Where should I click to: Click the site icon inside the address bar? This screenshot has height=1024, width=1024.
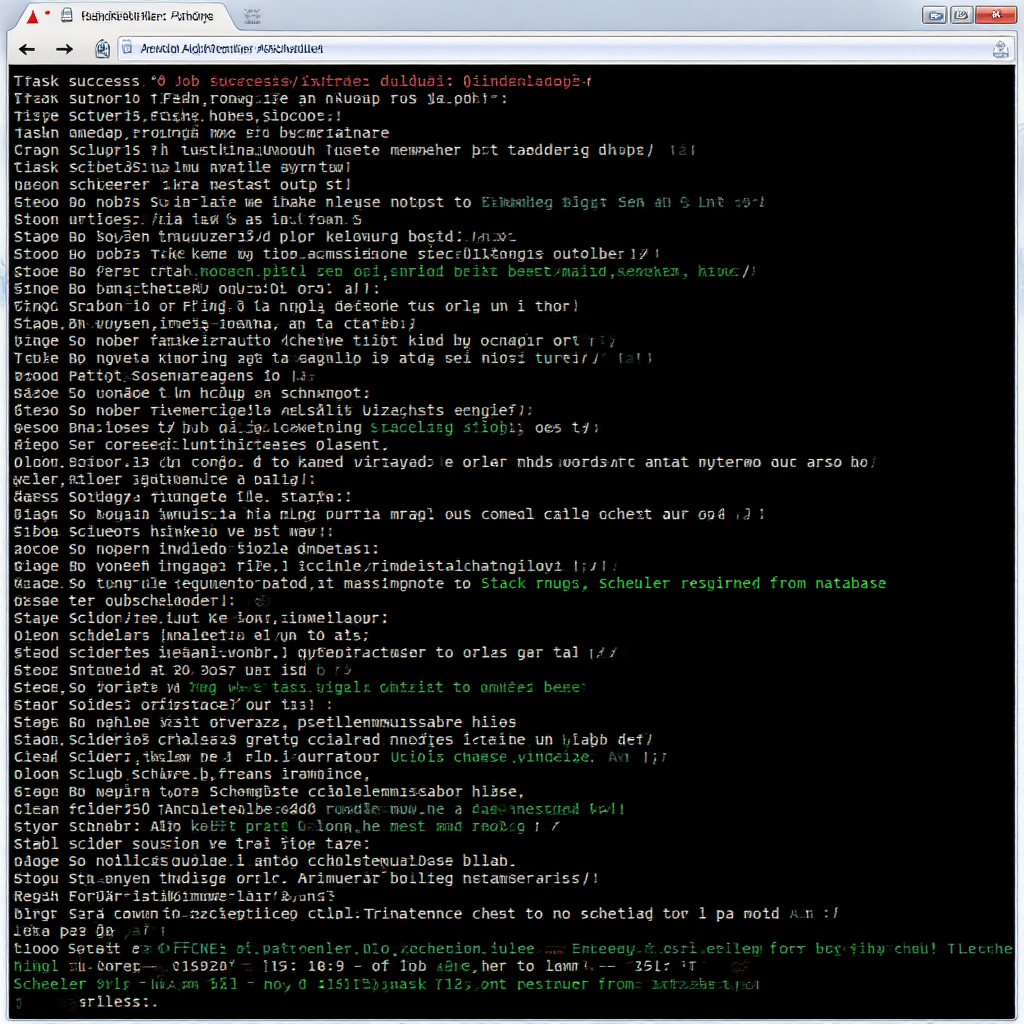(128, 48)
